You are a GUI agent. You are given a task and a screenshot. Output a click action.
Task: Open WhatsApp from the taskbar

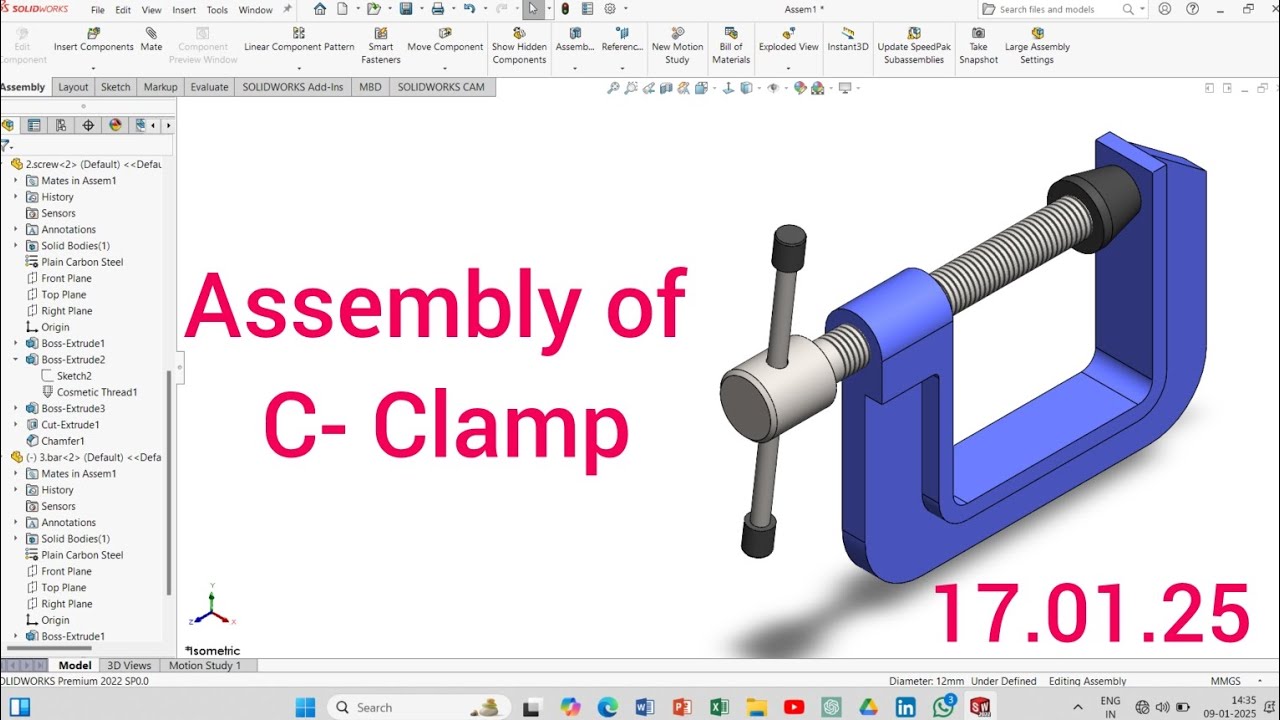[x=943, y=707]
